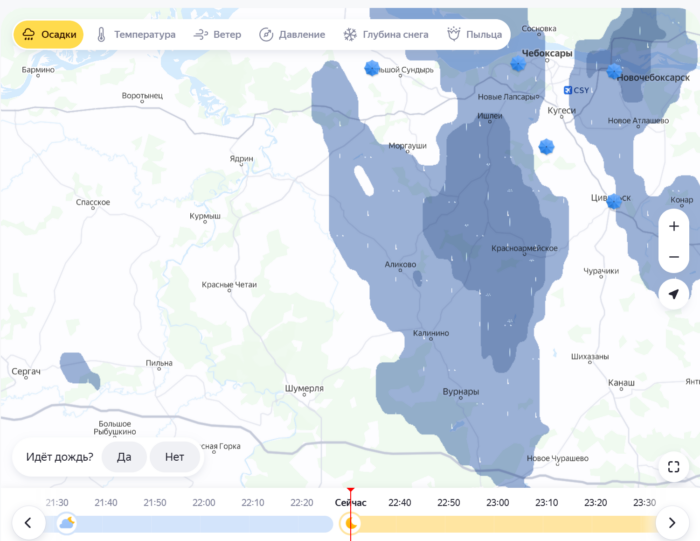Open the Пыльца pollen layer
This screenshot has height=541, width=700.
475,34
